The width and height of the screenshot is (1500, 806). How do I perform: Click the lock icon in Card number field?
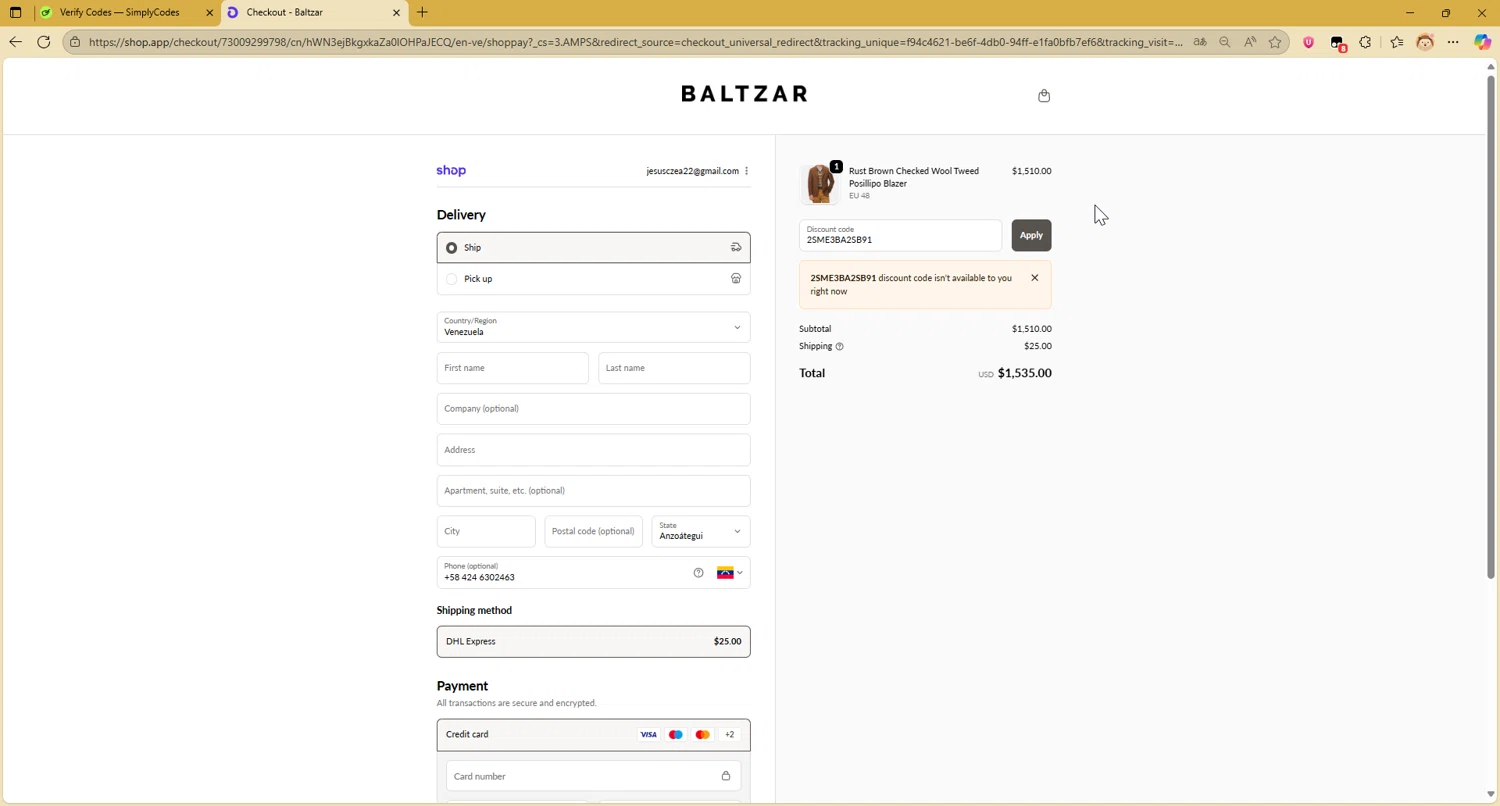(x=726, y=776)
